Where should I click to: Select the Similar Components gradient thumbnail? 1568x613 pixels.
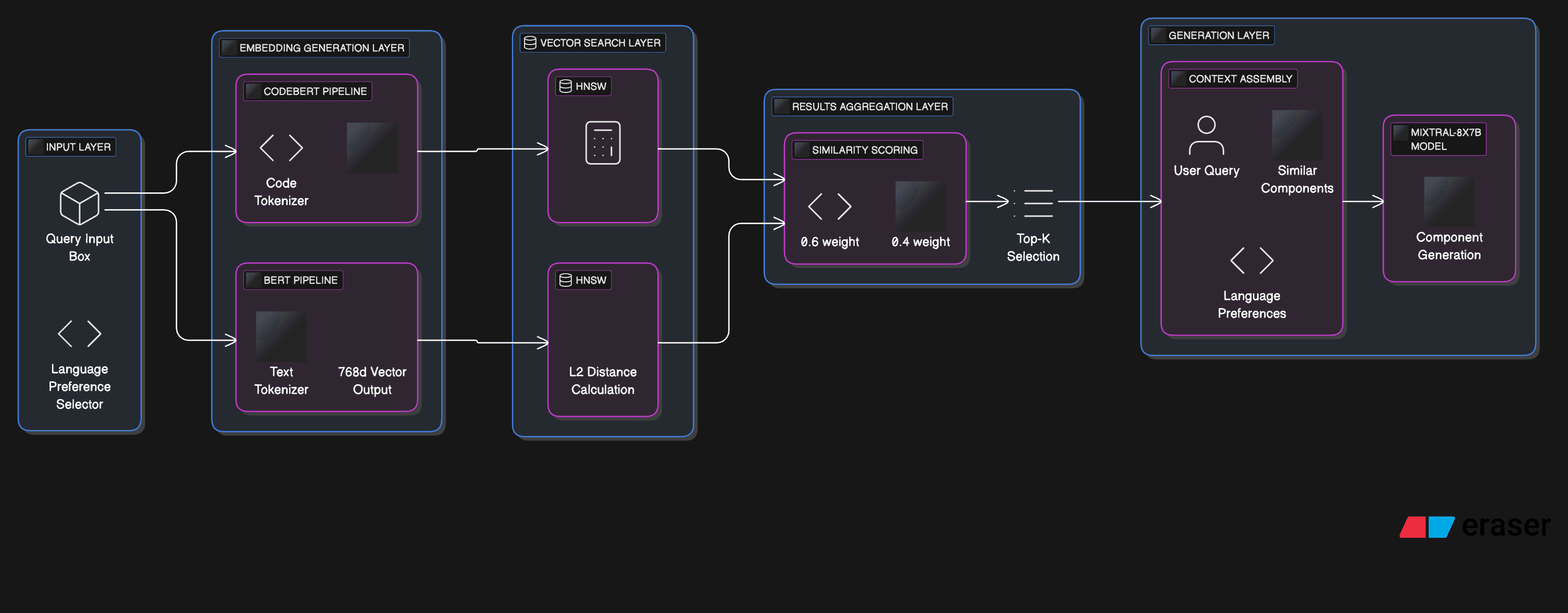click(1297, 135)
